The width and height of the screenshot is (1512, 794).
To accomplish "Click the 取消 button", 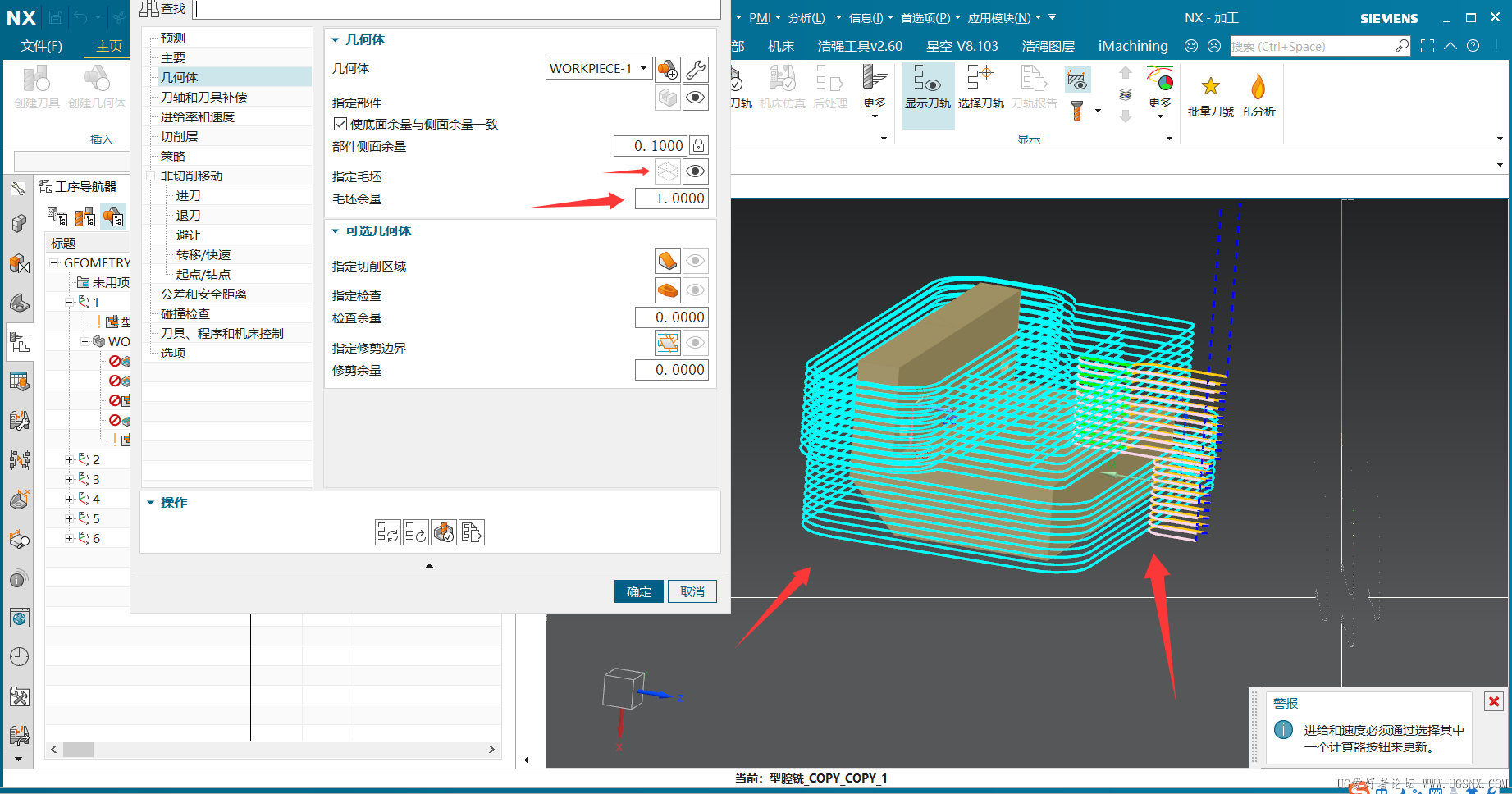I will [x=692, y=591].
